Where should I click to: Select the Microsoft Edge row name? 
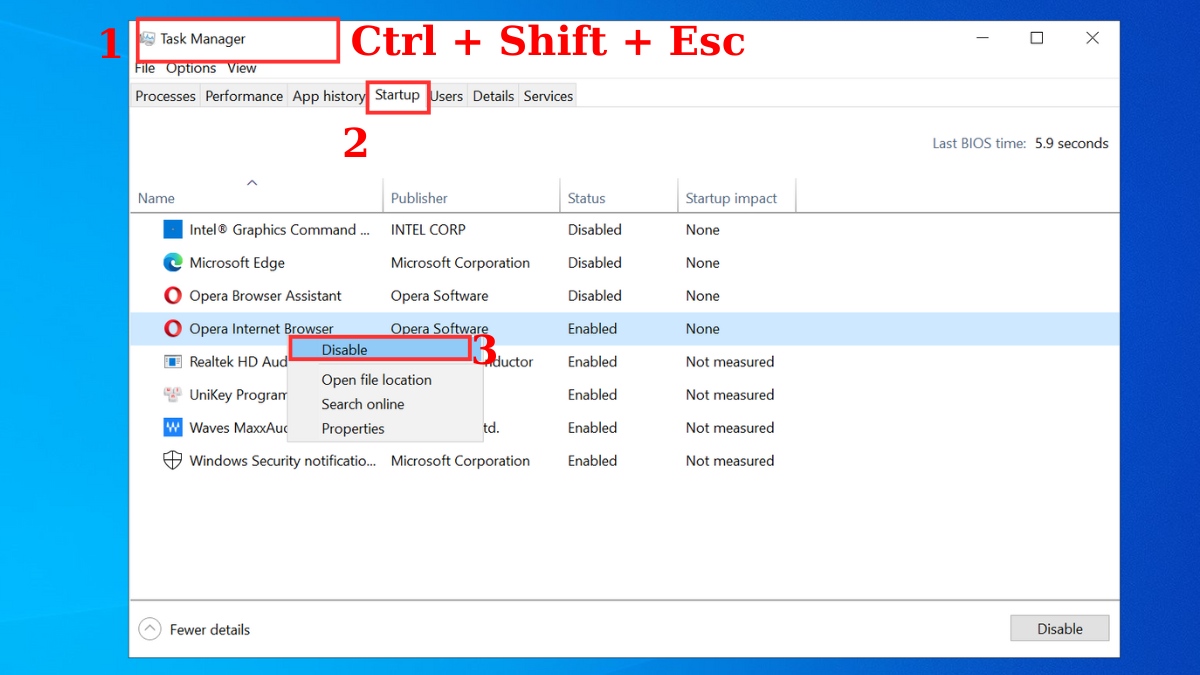click(237, 262)
